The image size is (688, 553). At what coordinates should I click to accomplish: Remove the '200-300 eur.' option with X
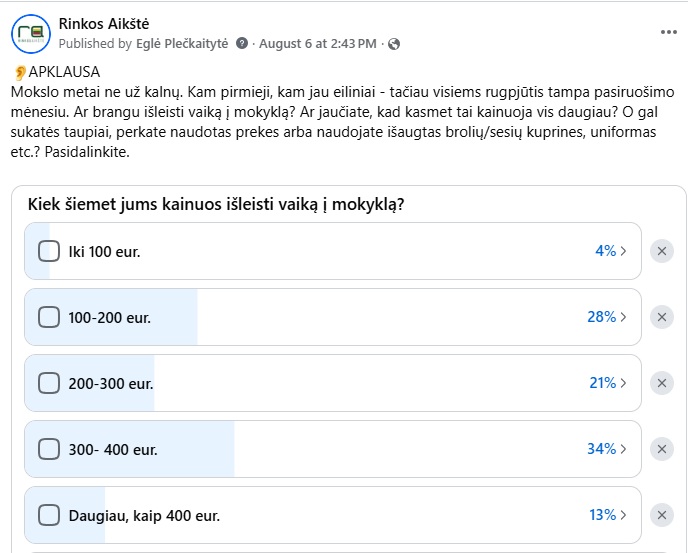coord(662,383)
